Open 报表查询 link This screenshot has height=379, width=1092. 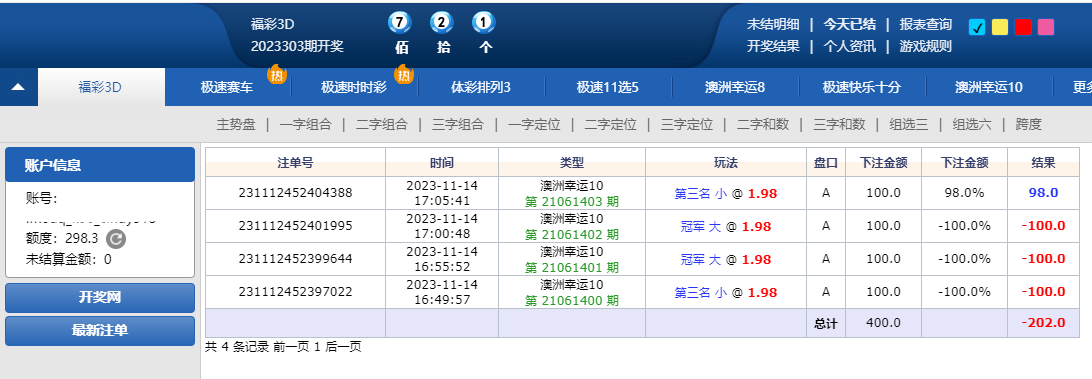926,24
